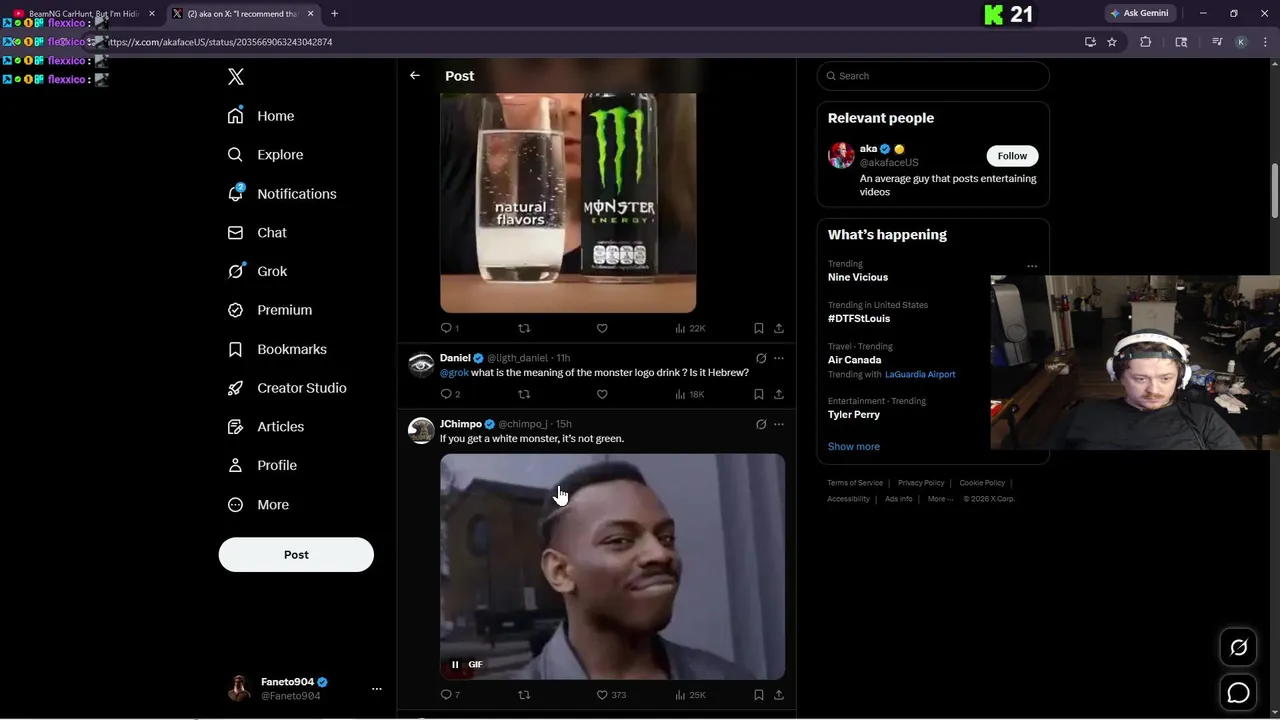Open #DTFStLouis trending topic
1280x720 pixels.
(859, 318)
